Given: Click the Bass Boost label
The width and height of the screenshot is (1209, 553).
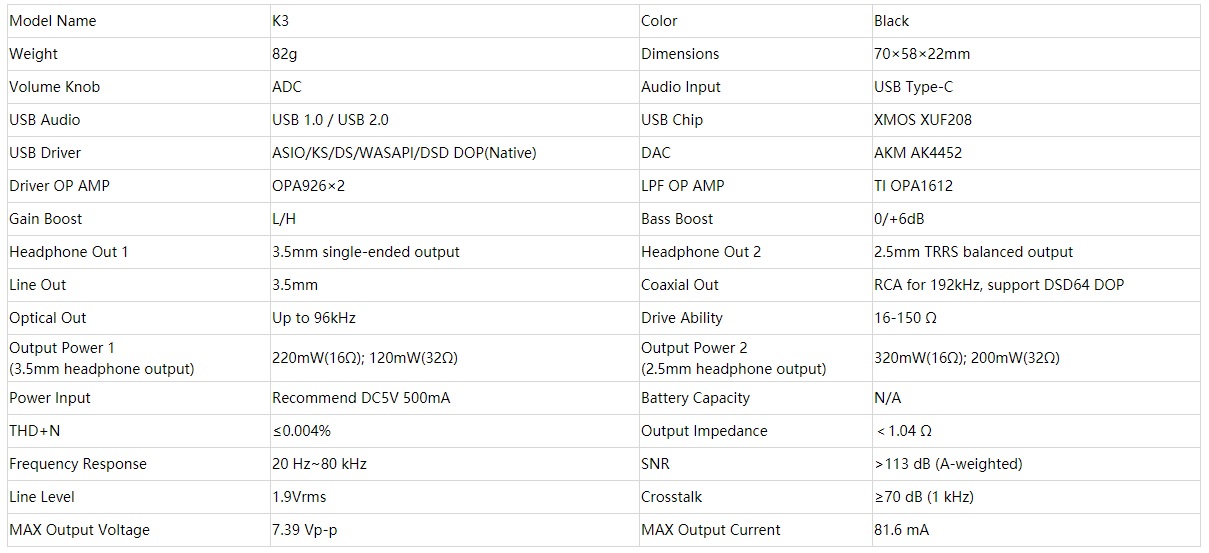Looking at the screenshot, I should (677, 219).
